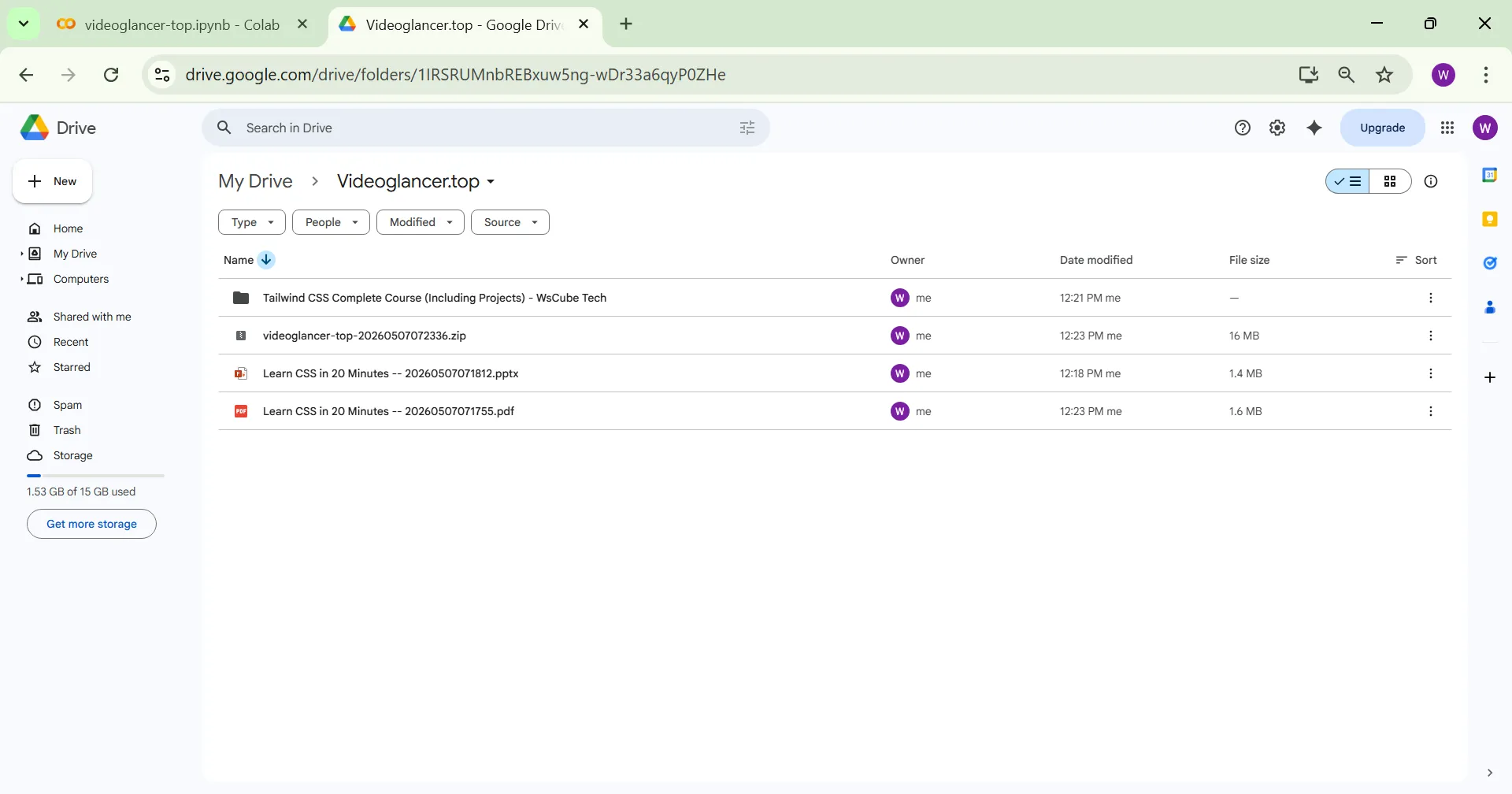Viewport: 1512px width, 794px height.
Task: Select Learn CSS in 20 Minutes pdf file
Action: click(835, 411)
